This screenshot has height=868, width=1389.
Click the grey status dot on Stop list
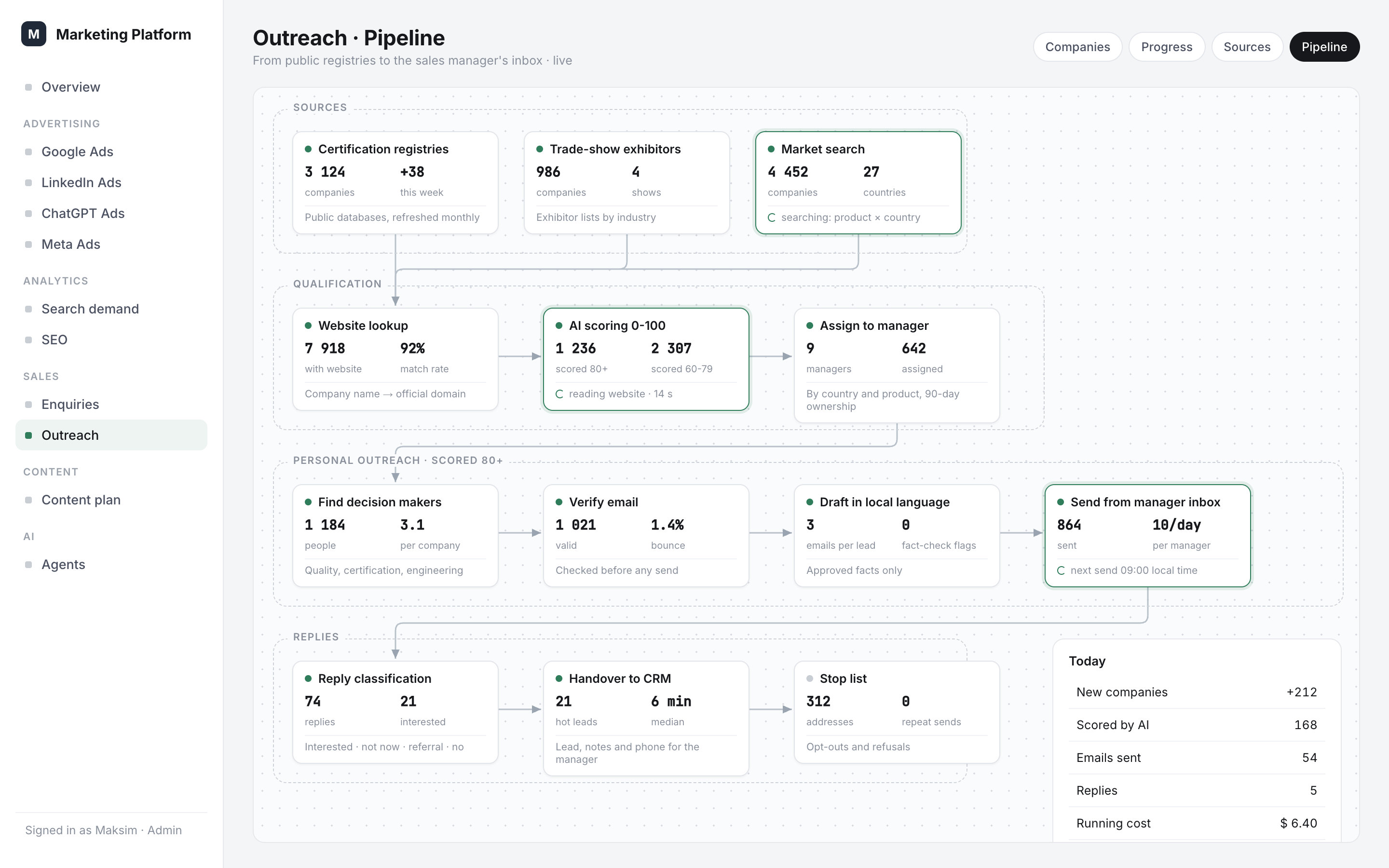click(x=809, y=678)
